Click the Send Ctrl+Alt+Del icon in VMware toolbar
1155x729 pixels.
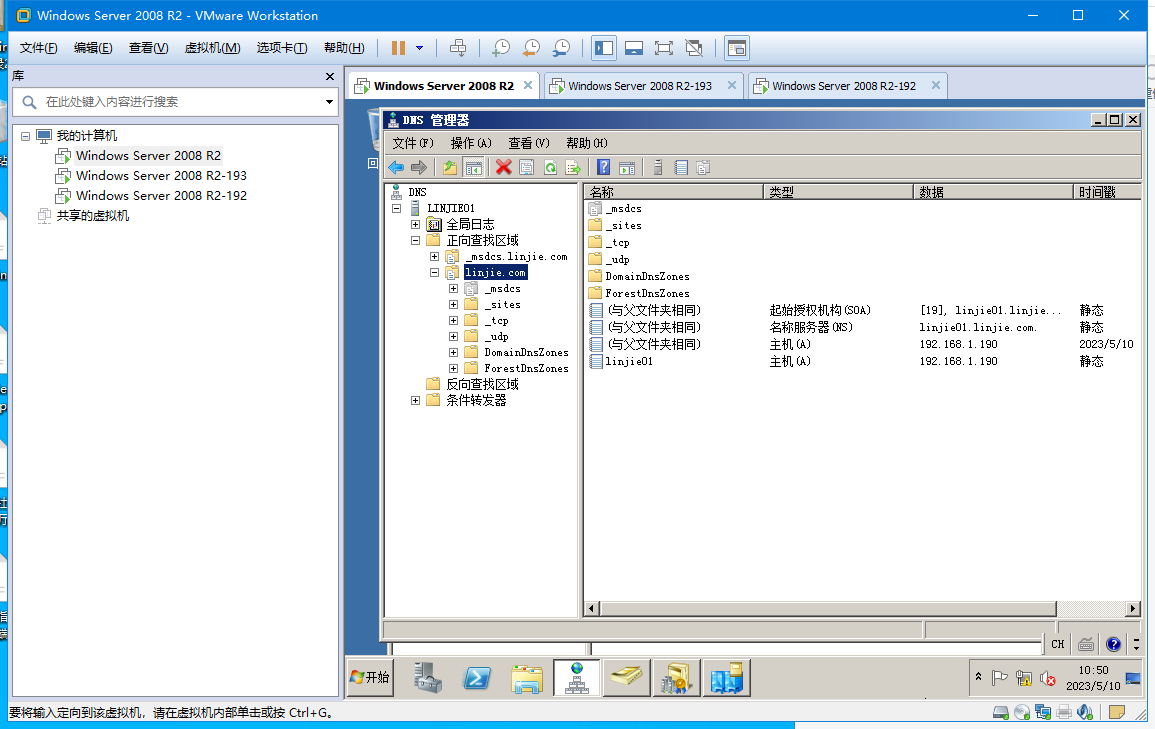pyautogui.click(x=457, y=48)
